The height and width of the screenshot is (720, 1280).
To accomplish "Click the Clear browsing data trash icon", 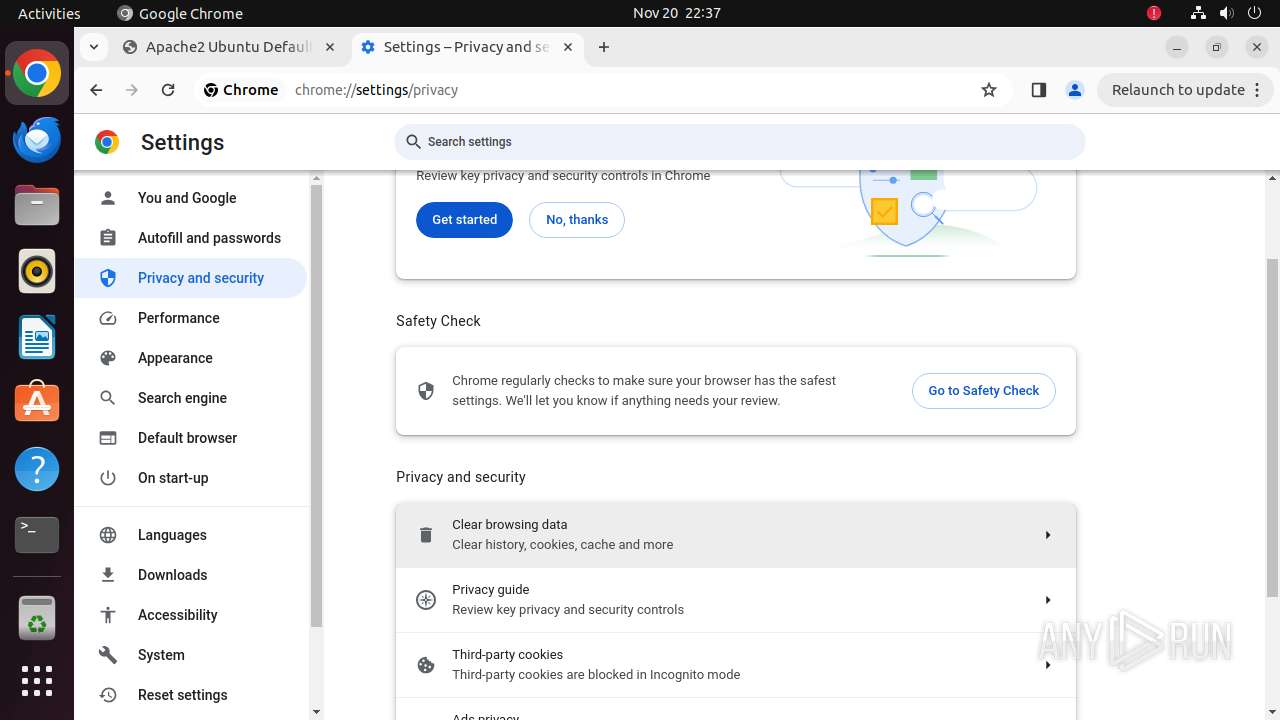I will point(426,535).
